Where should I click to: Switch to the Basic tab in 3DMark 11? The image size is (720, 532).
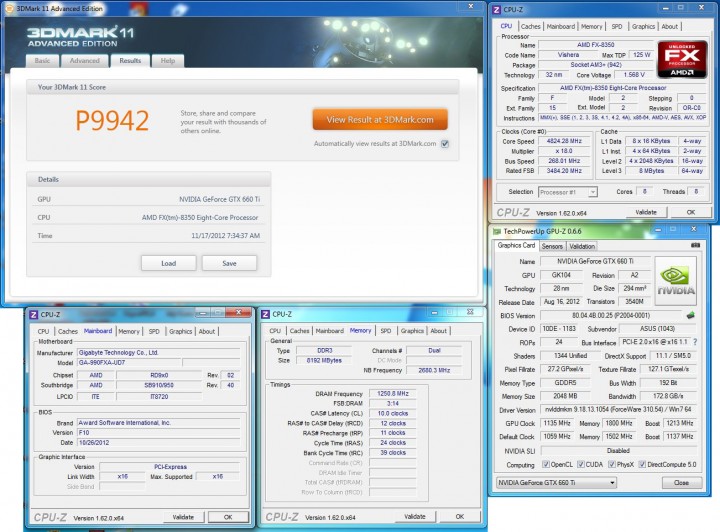pyautogui.click(x=43, y=61)
